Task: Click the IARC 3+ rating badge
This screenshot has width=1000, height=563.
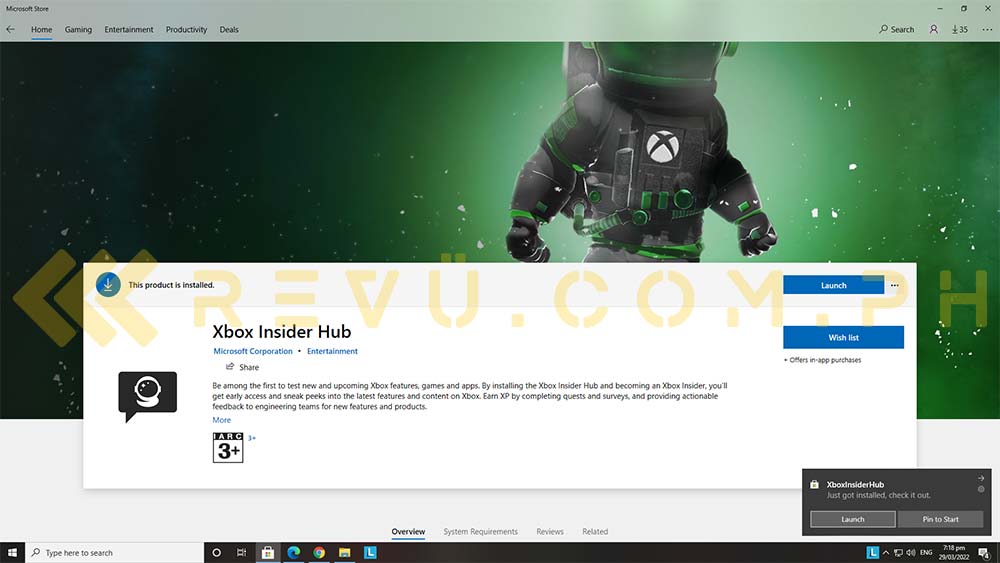Action: tap(228, 447)
